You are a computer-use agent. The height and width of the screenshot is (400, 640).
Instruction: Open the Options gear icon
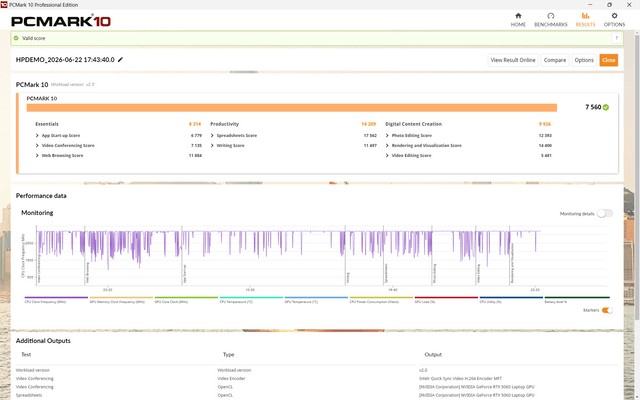click(x=614, y=16)
